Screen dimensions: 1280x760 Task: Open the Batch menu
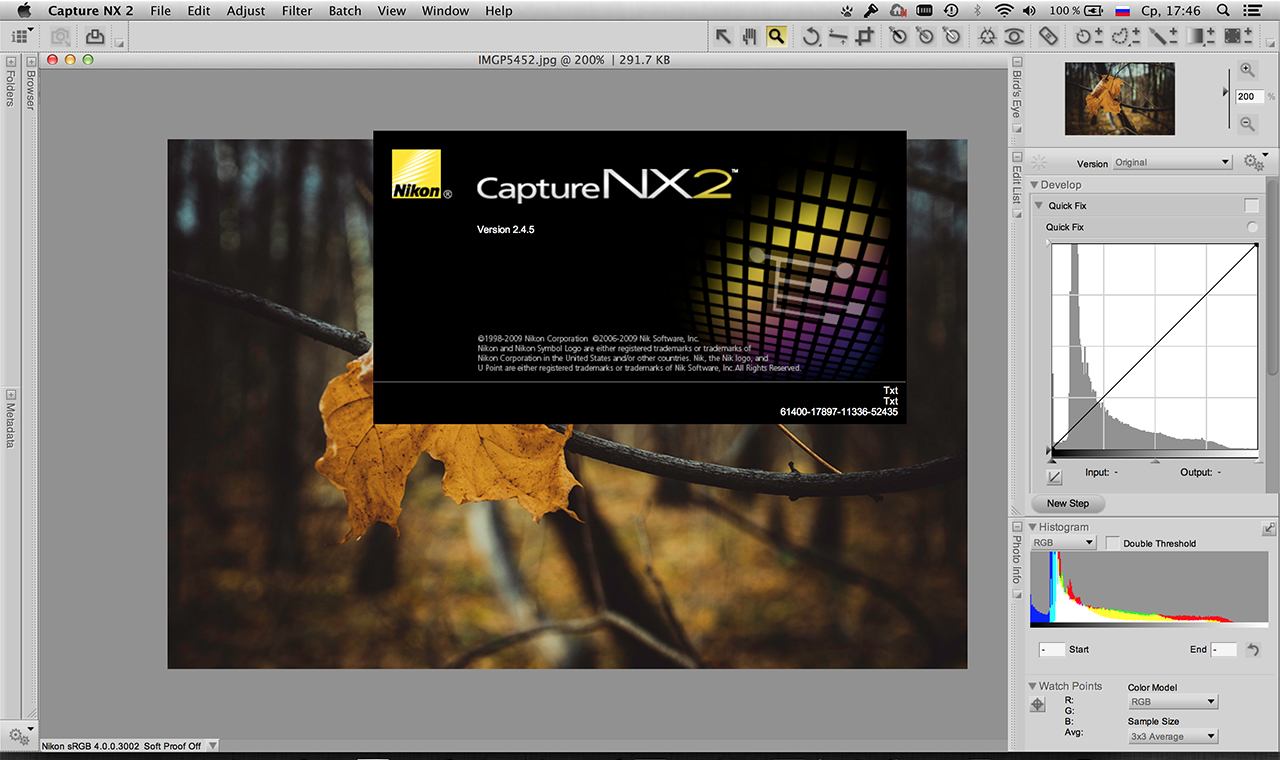pyautogui.click(x=345, y=11)
